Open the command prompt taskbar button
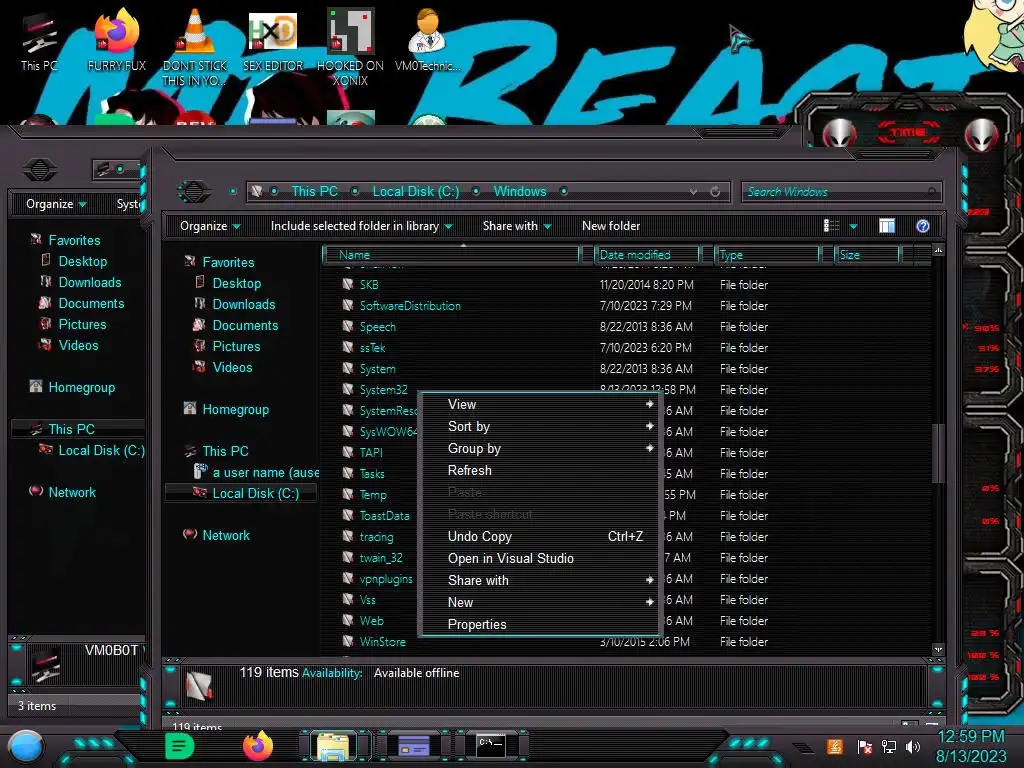 (x=490, y=745)
